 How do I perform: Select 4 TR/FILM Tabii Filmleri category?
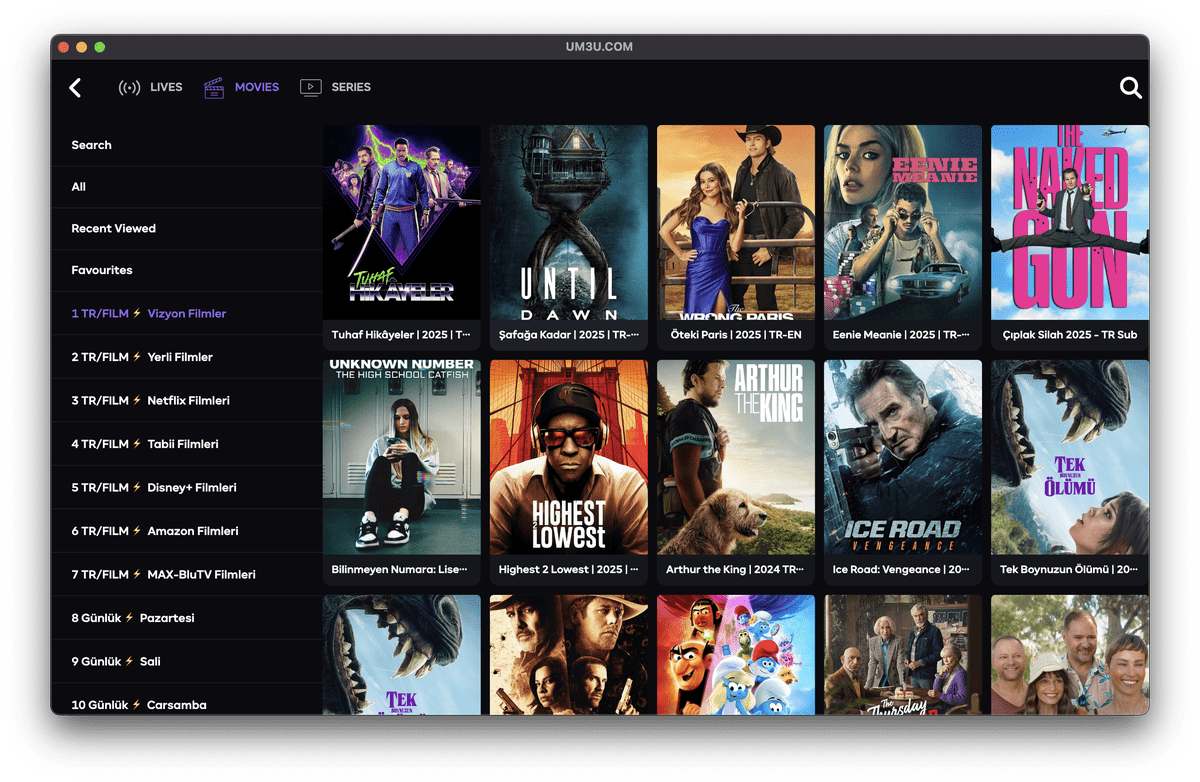[187, 444]
